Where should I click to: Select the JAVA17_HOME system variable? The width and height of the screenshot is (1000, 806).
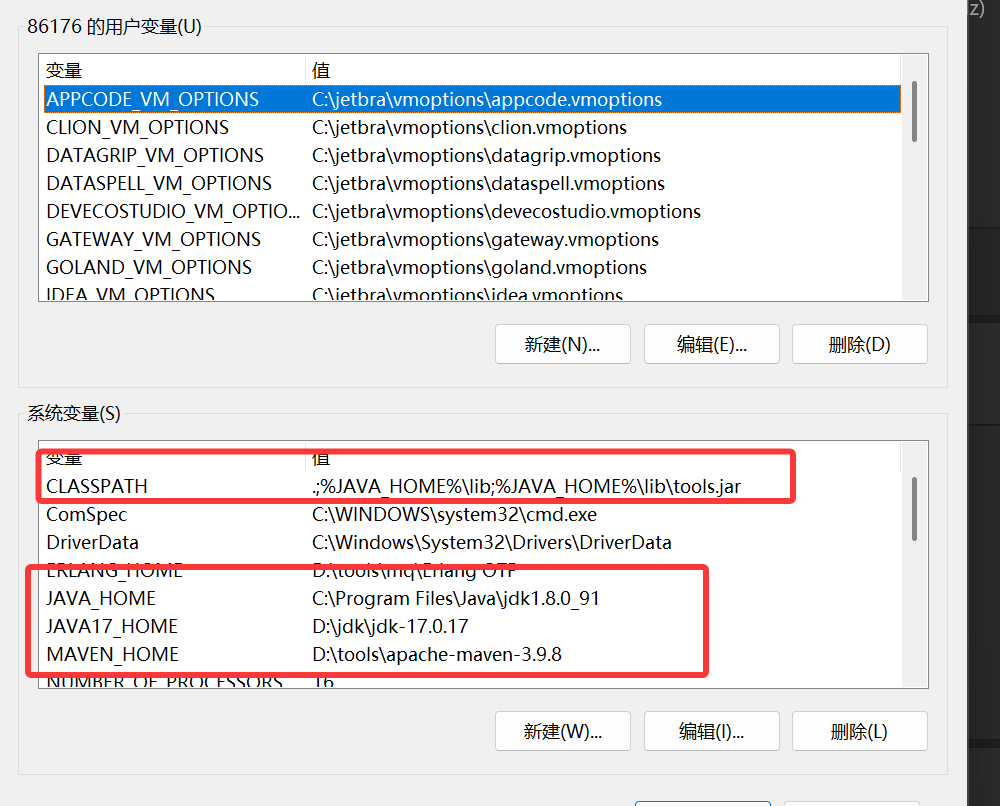[x=112, y=627]
